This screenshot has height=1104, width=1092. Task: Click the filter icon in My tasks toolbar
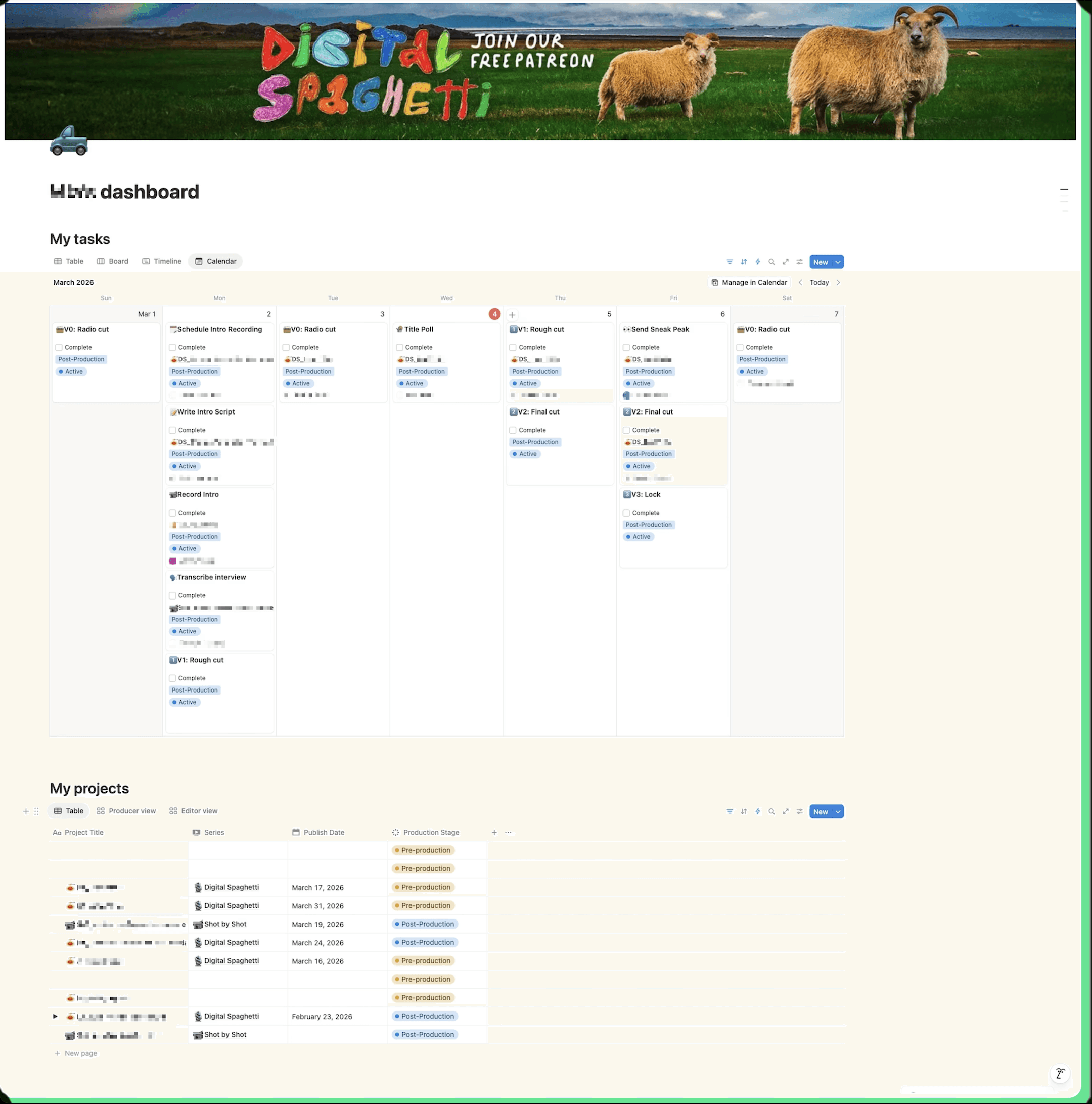pyautogui.click(x=730, y=262)
